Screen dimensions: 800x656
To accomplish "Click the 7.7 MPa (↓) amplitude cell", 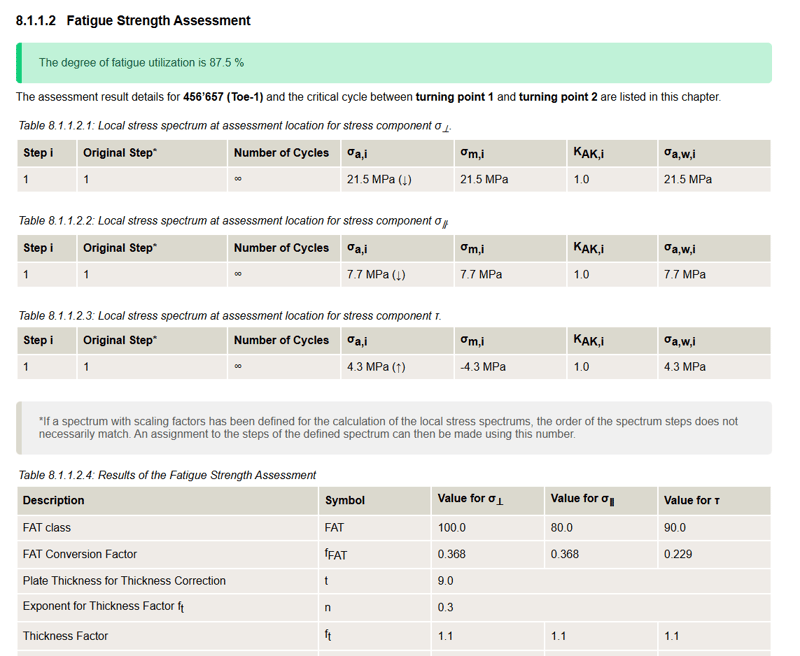I will (x=375, y=274).
